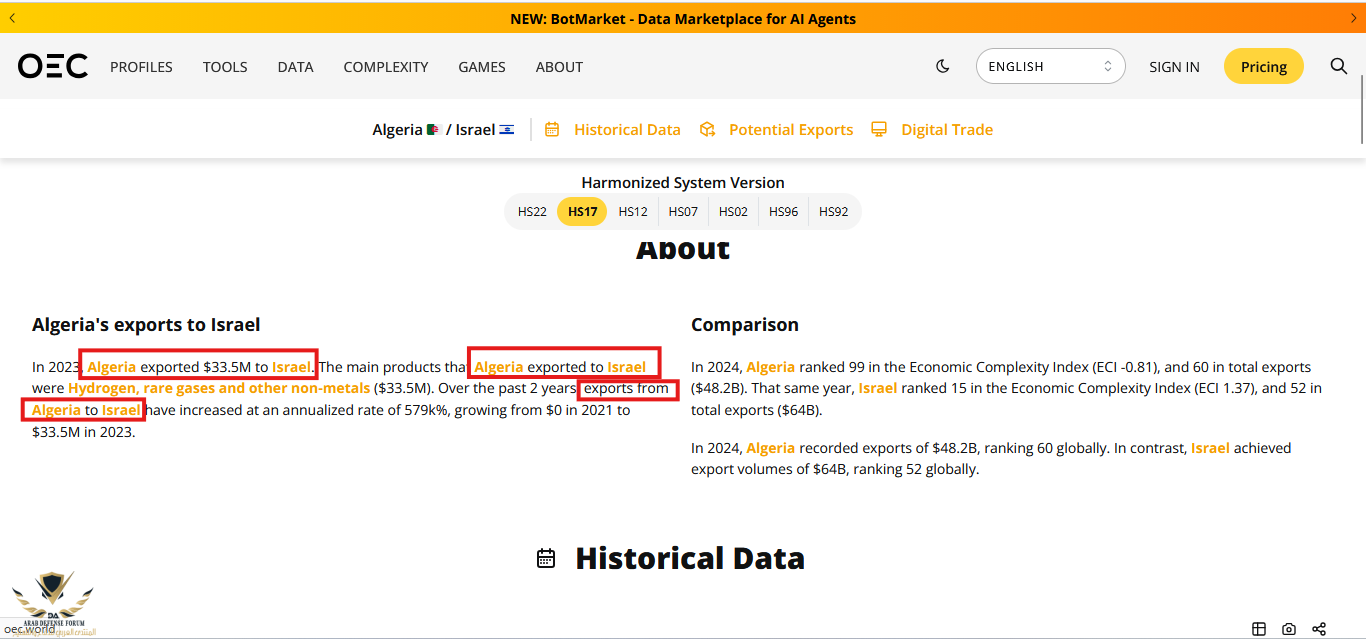This screenshot has width=1366, height=639.
Task: Go to Potential Exports section link
Action: click(x=791, y=129)
